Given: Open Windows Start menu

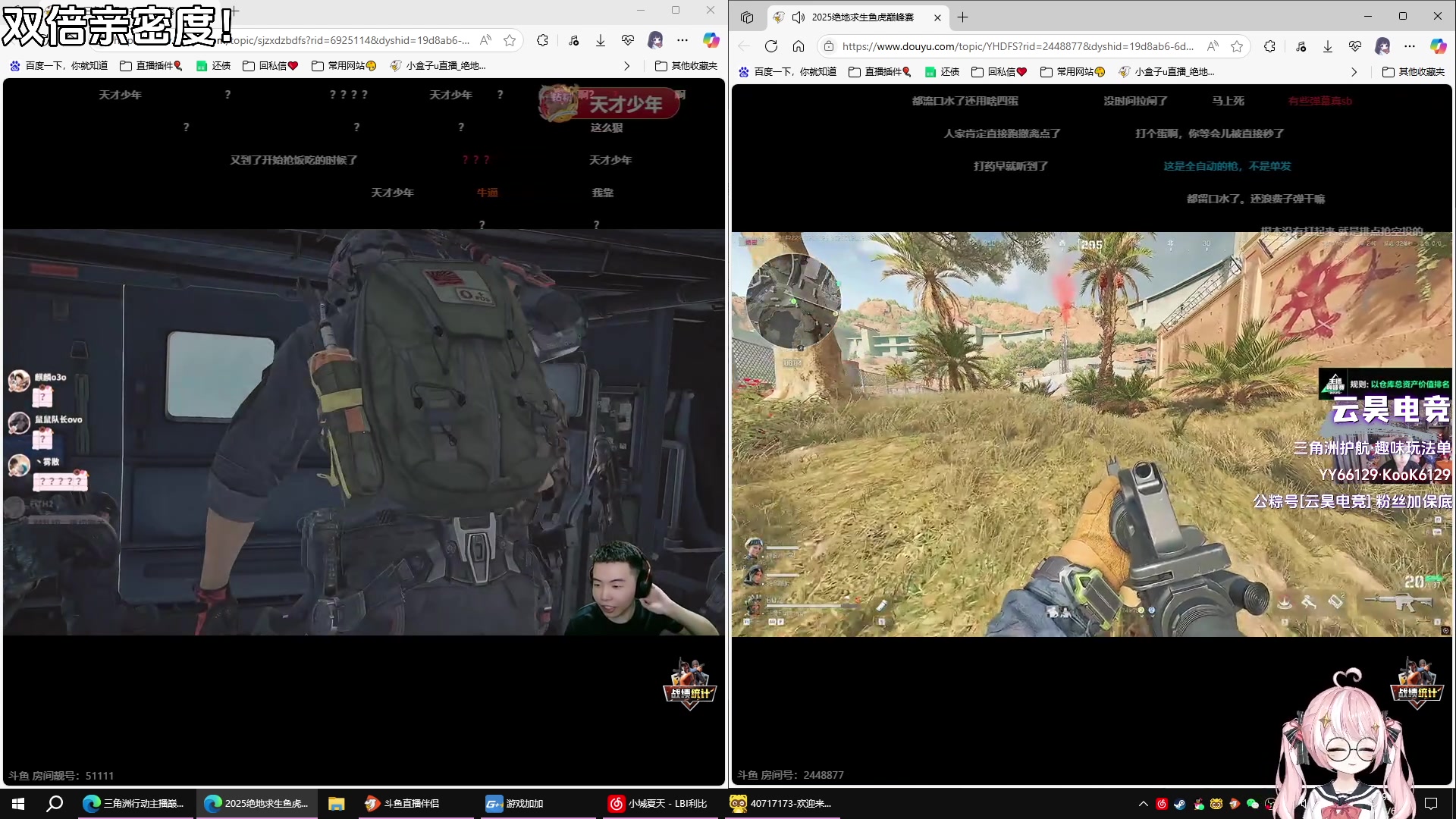Looking at the screenshot, I should [x=18, y=803].
